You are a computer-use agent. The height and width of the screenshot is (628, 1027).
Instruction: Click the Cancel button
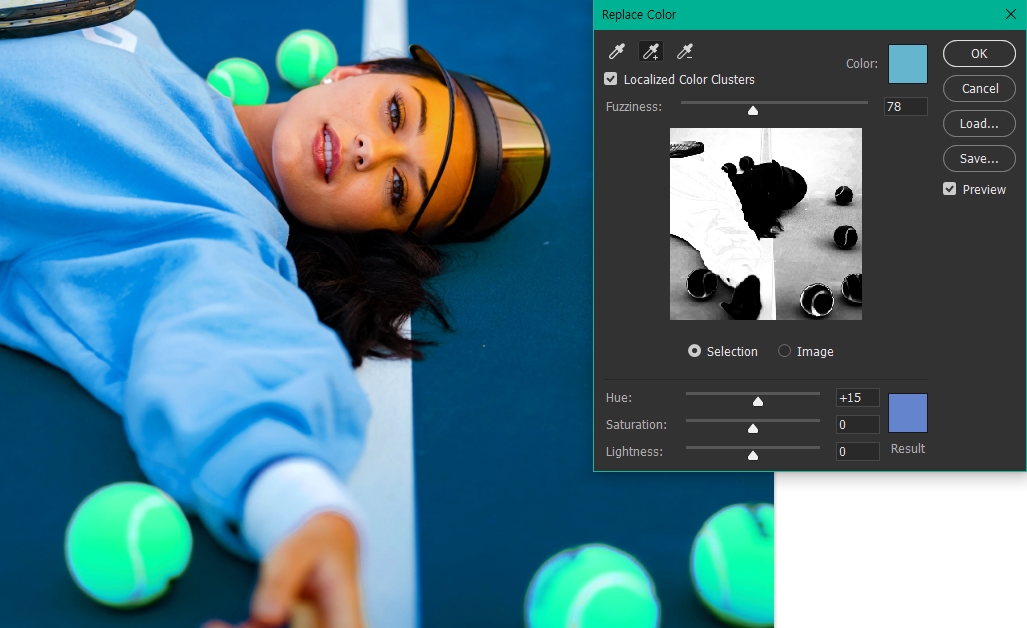(979, 88)
